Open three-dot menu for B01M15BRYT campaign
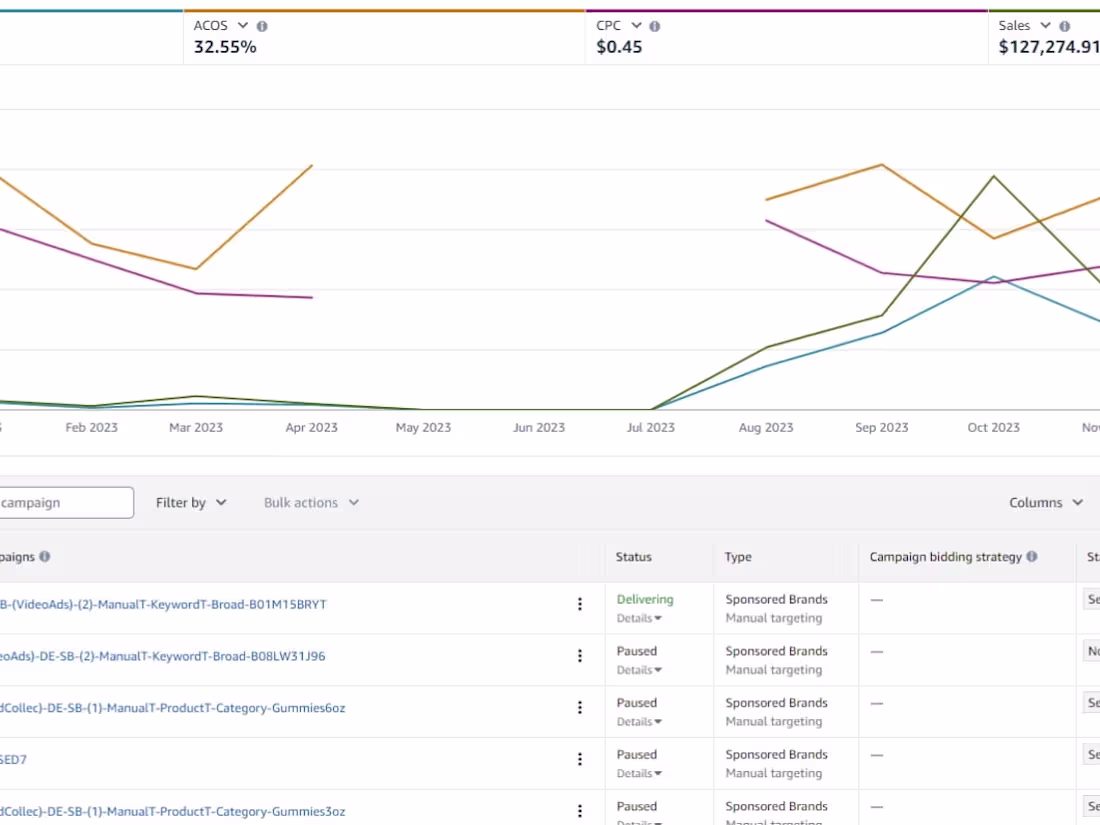 click(579, 604)
